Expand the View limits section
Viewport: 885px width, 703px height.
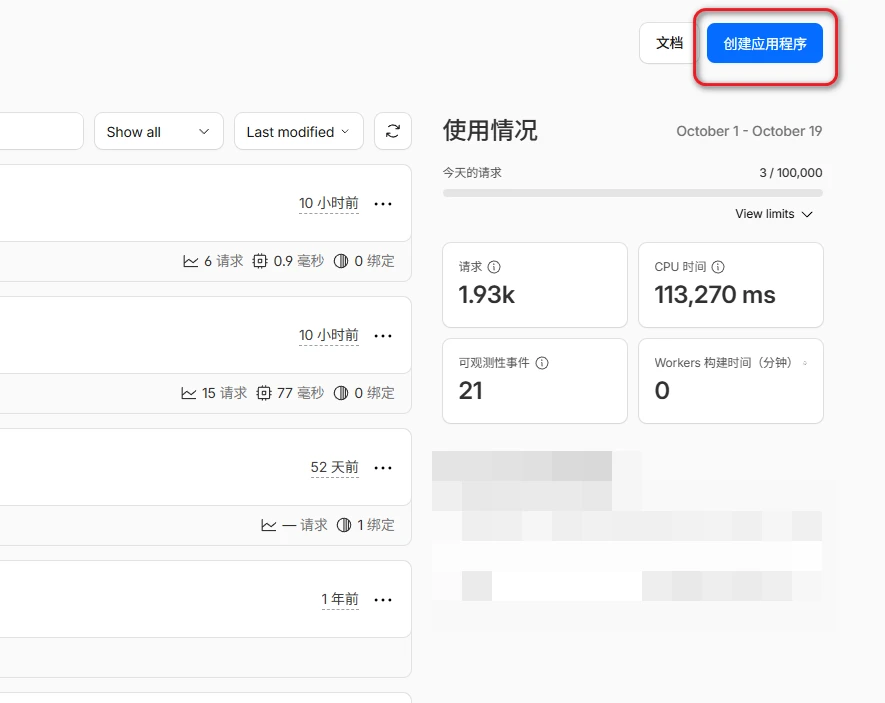tap(774, 214)
